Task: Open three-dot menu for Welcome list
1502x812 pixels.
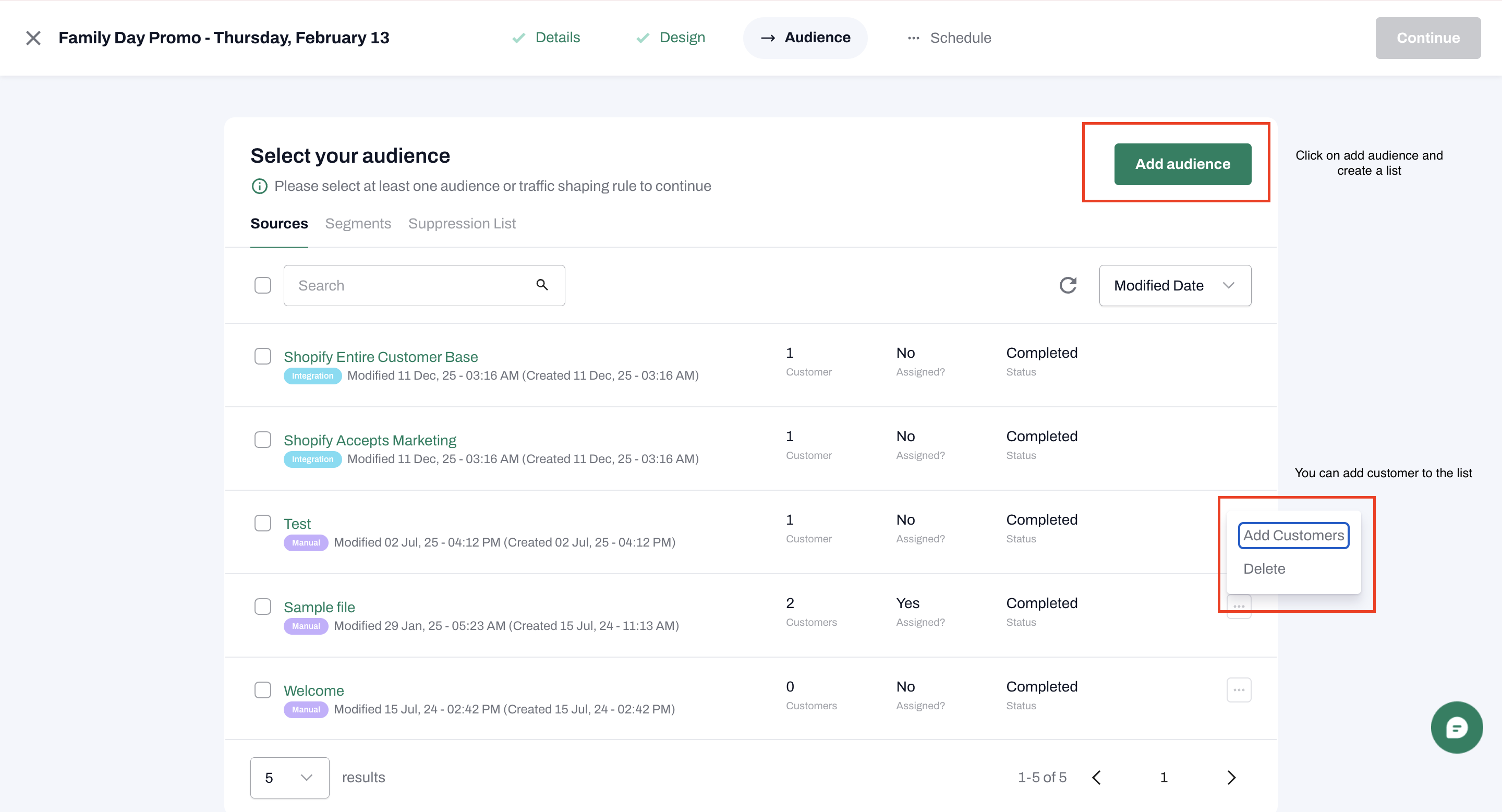Action: click(x=1239, y=689)
